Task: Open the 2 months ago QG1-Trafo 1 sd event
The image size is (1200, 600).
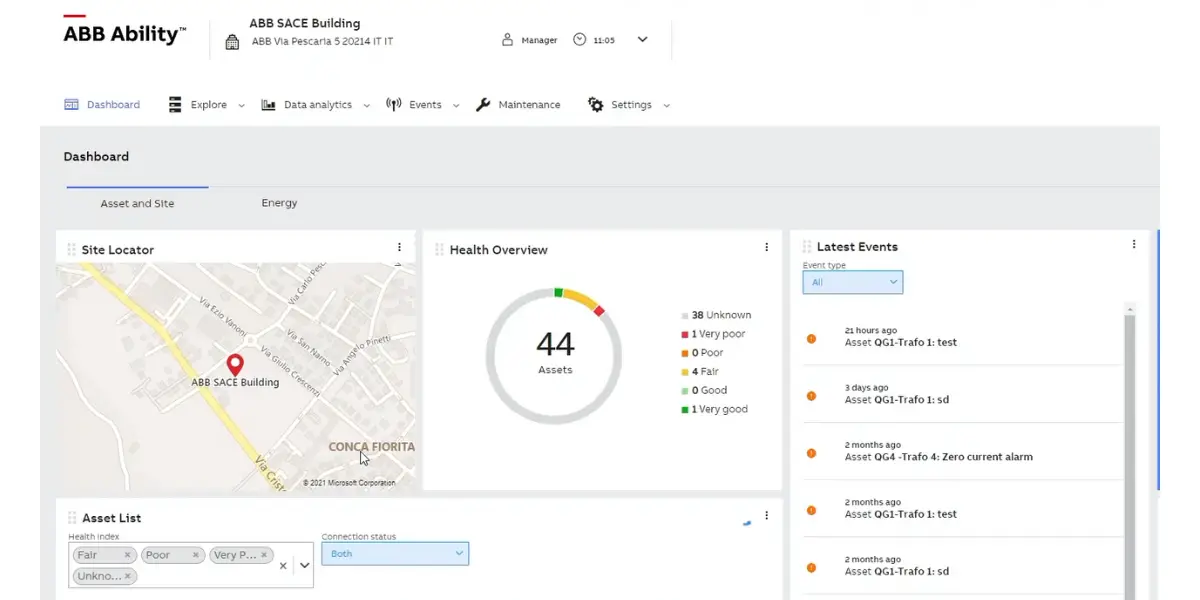Action: (962, 566)
